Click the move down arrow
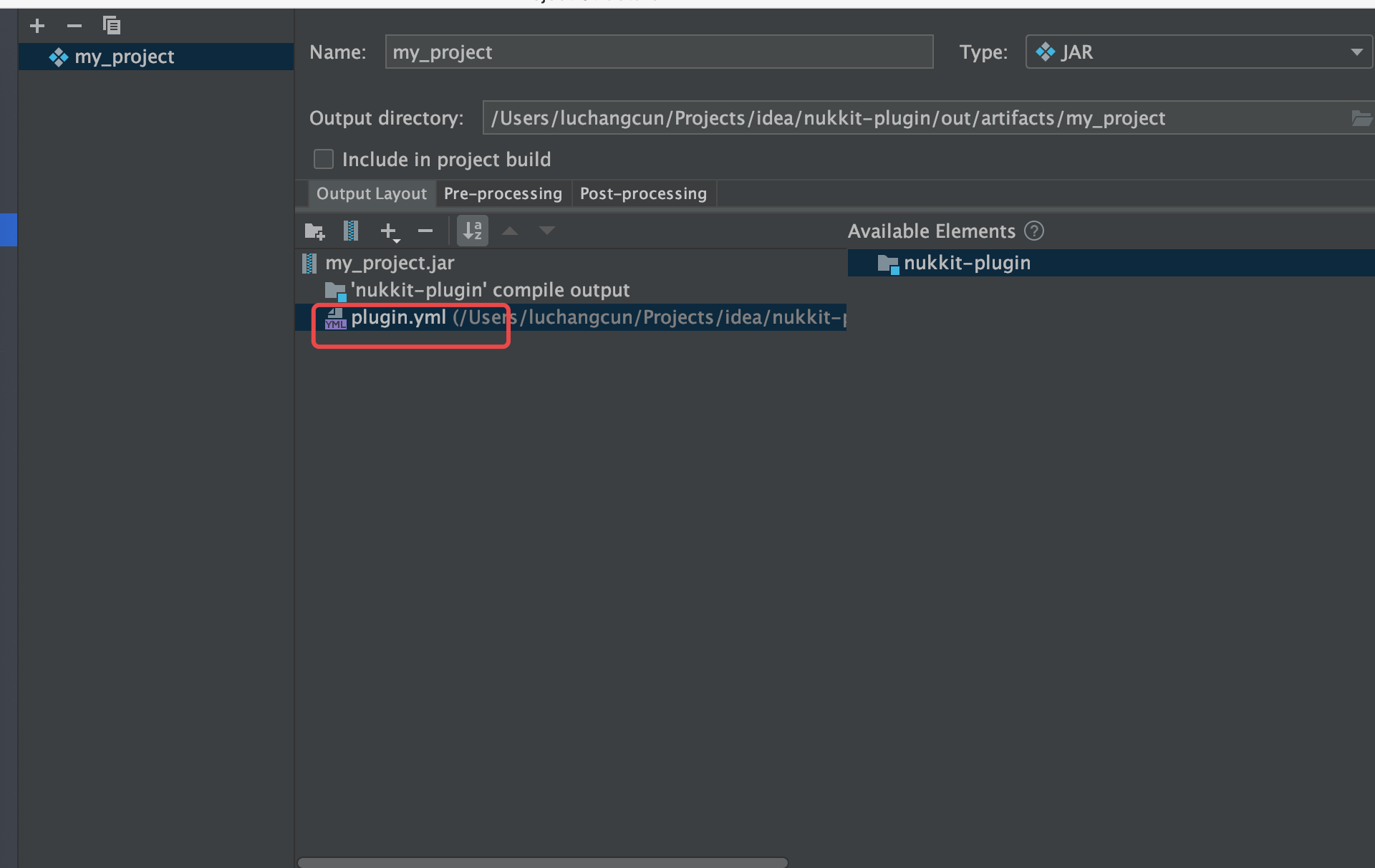Screen dimensions: 1375x868 pyautogui.click(x=547, y=231)
